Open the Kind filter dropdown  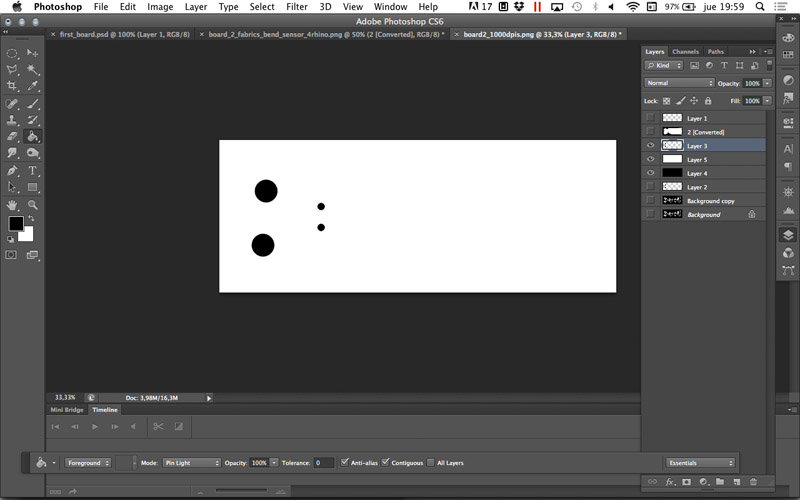(x=663, y=65)
